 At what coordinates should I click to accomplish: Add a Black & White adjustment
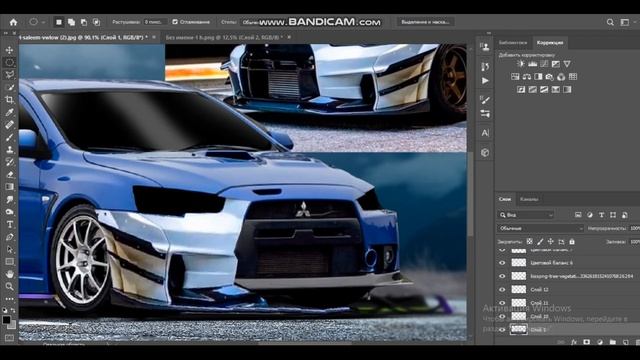tap(538, 77)
